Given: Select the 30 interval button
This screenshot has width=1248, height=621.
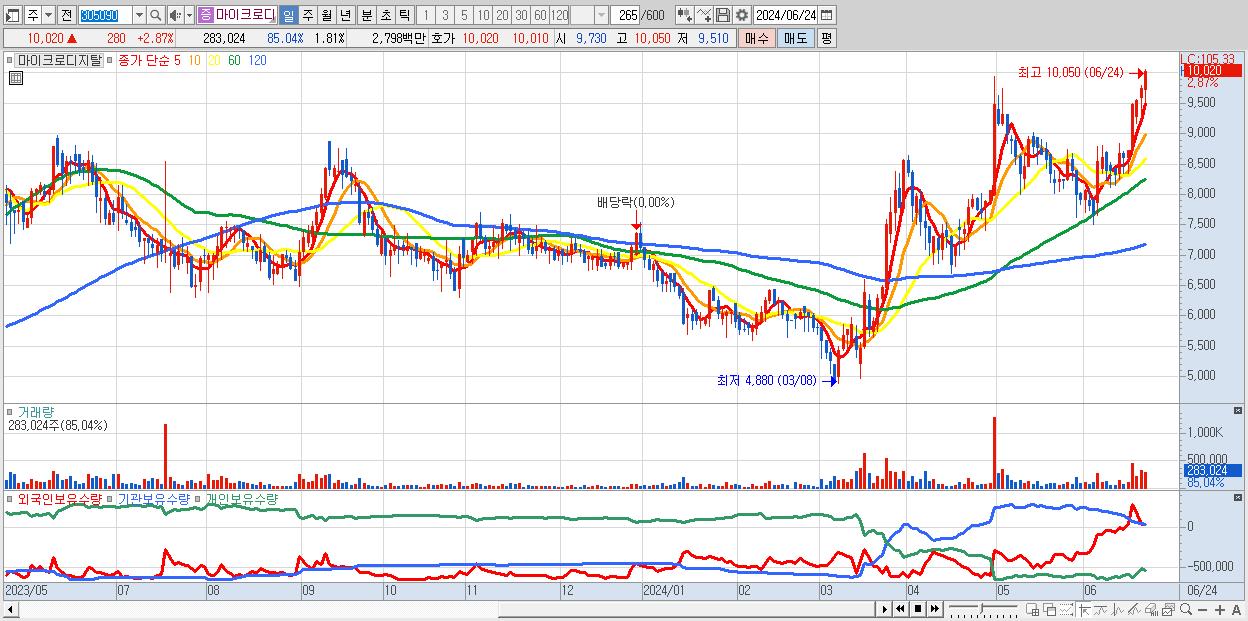Looking at the screenshot, I should point(521,15).
